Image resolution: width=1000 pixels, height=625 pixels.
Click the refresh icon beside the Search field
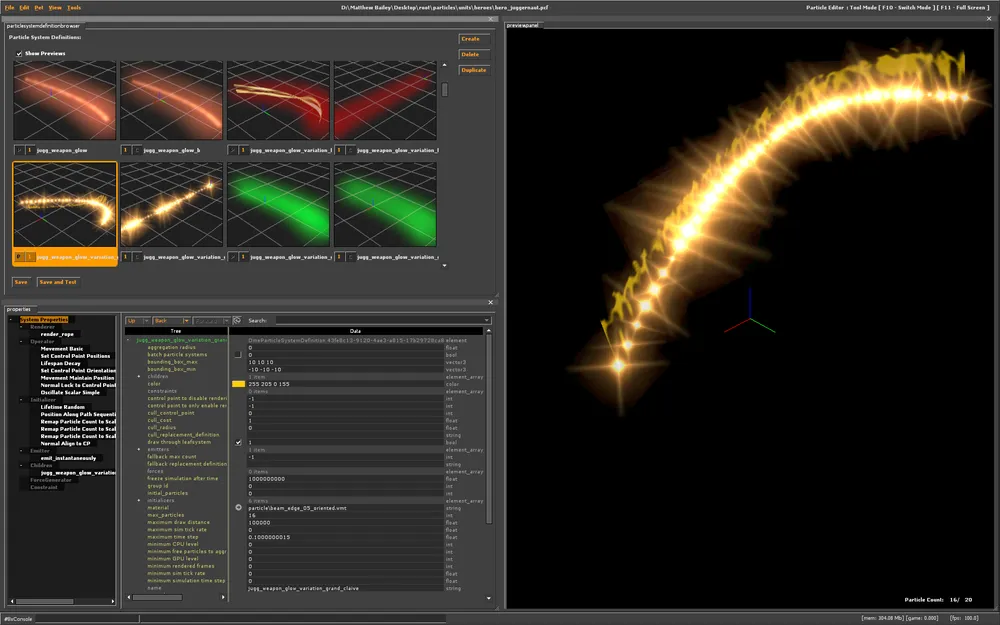pos(237,321)
